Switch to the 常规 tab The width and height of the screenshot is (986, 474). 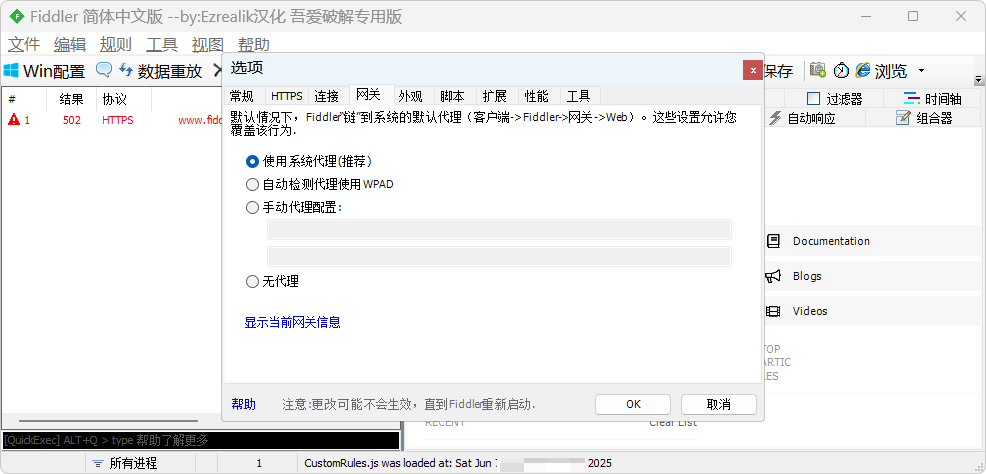tap(241, 96)
